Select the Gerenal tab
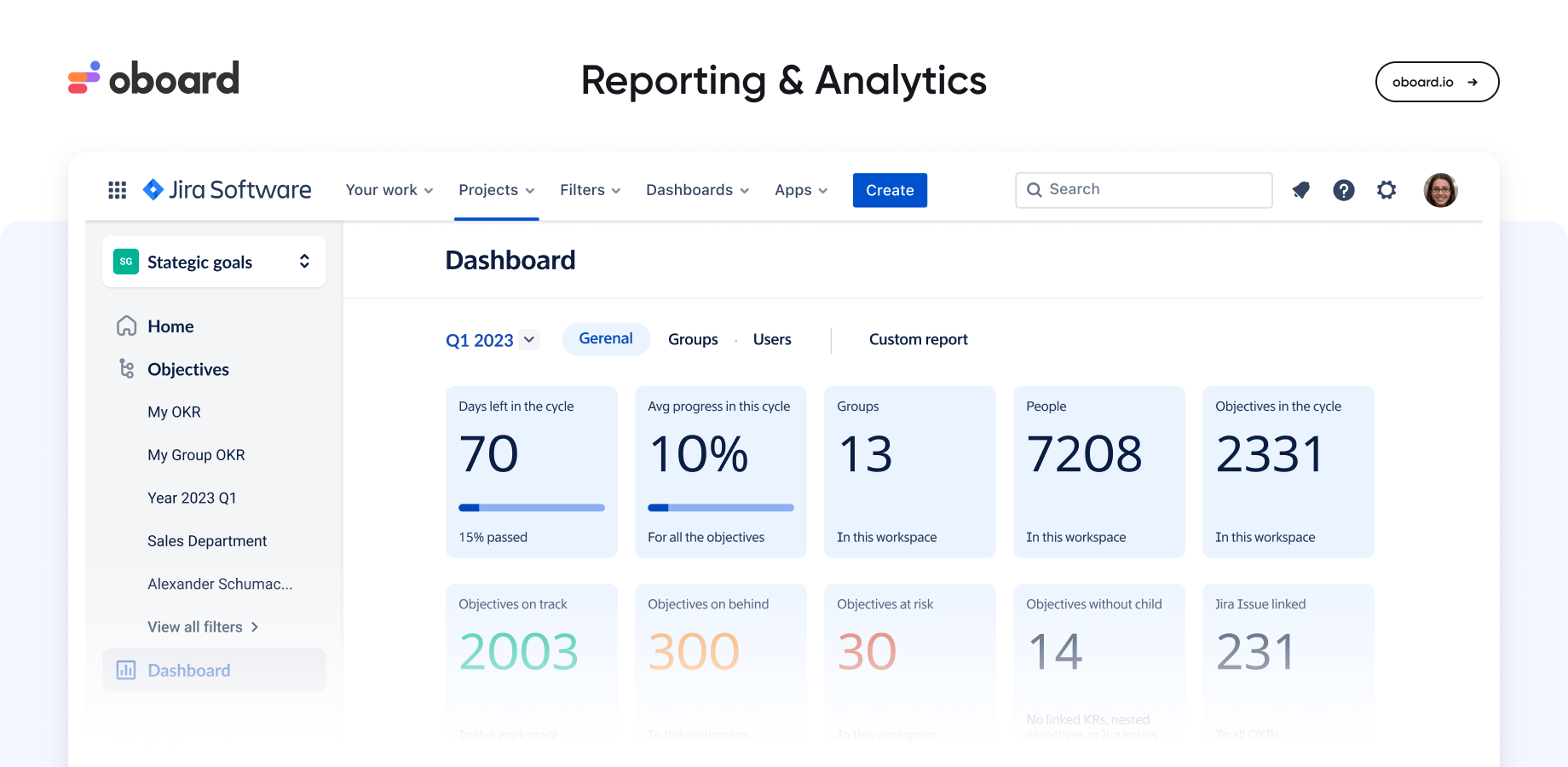The height and width of the screenshot is (767, 1568). click(606, 339)
